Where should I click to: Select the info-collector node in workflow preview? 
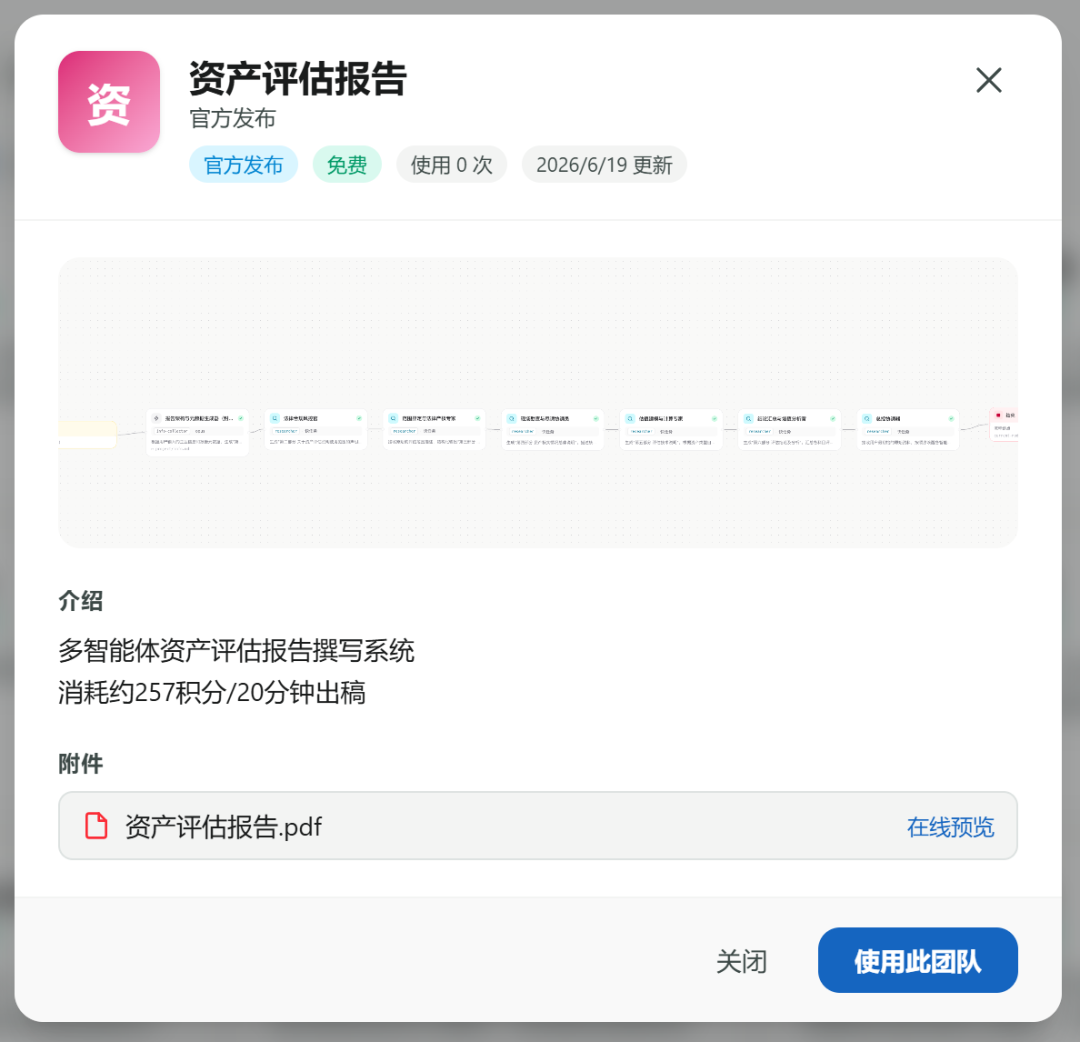point(197,432)
